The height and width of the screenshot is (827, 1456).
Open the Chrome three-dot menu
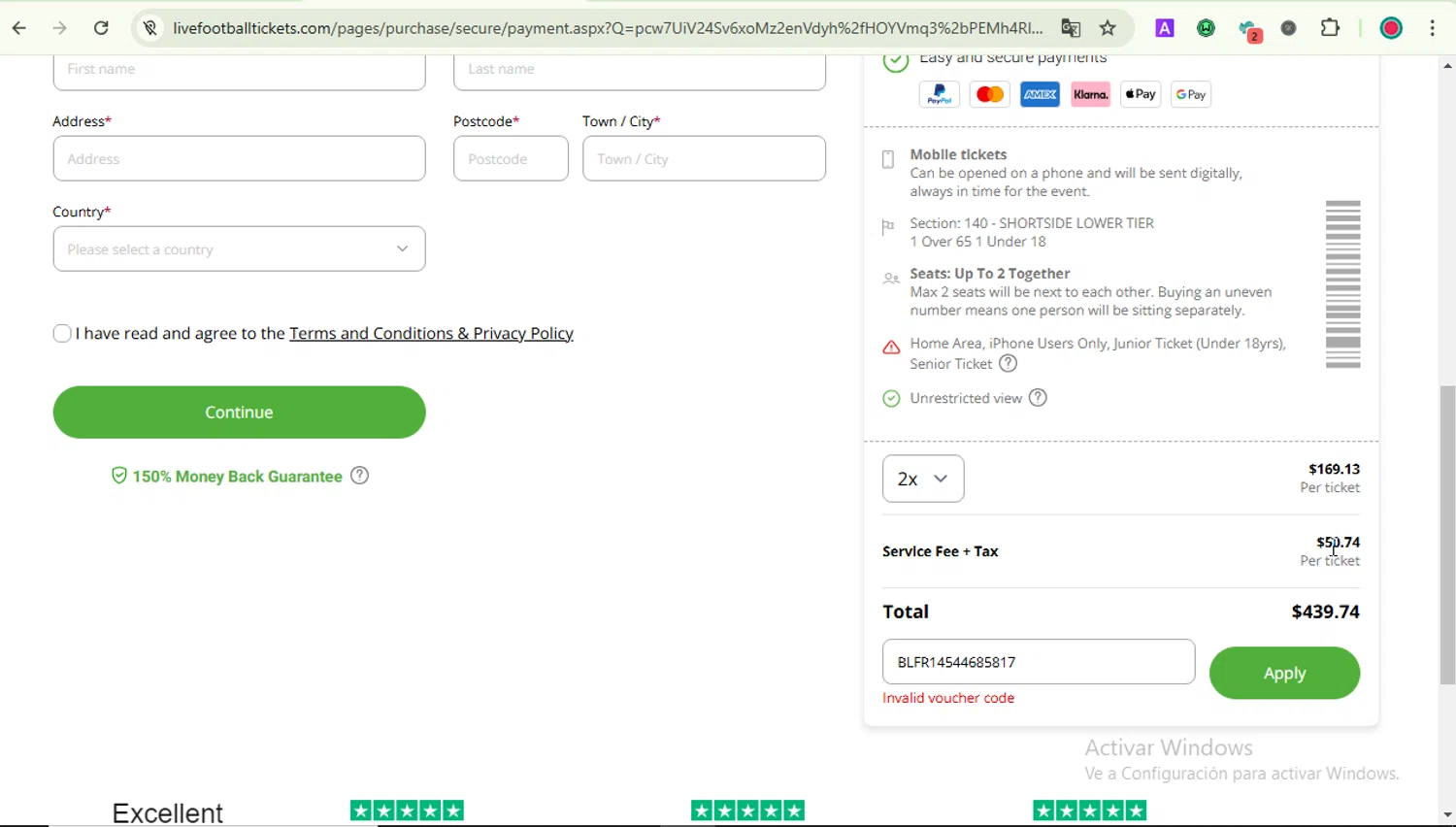click(x=1434, y=28)
